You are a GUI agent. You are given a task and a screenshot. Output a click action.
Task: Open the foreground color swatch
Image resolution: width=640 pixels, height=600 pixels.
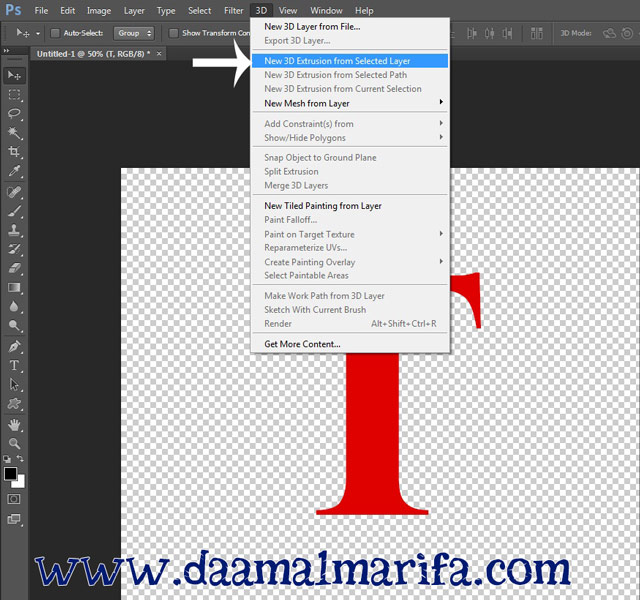coord(10,474)
